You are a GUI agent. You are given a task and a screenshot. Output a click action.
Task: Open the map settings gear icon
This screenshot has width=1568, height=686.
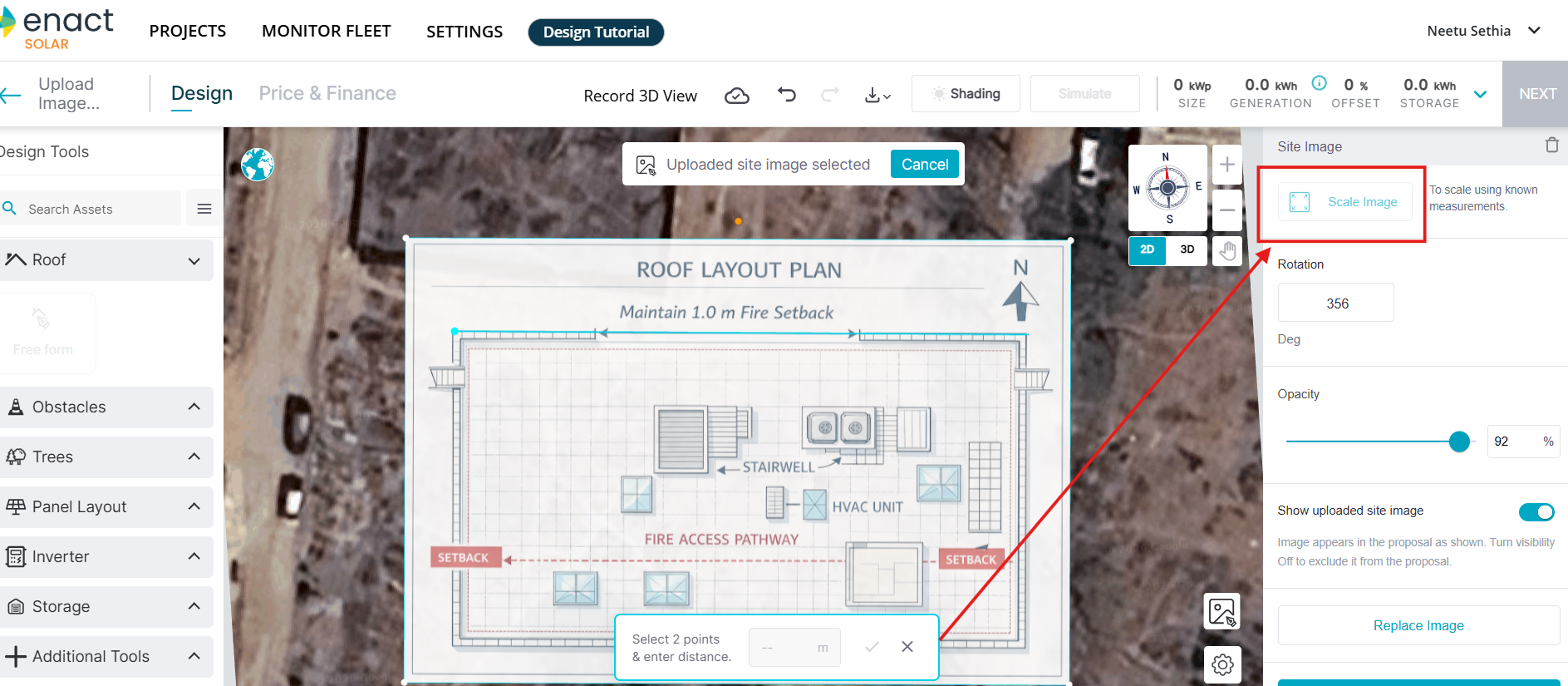[1221, 664]
